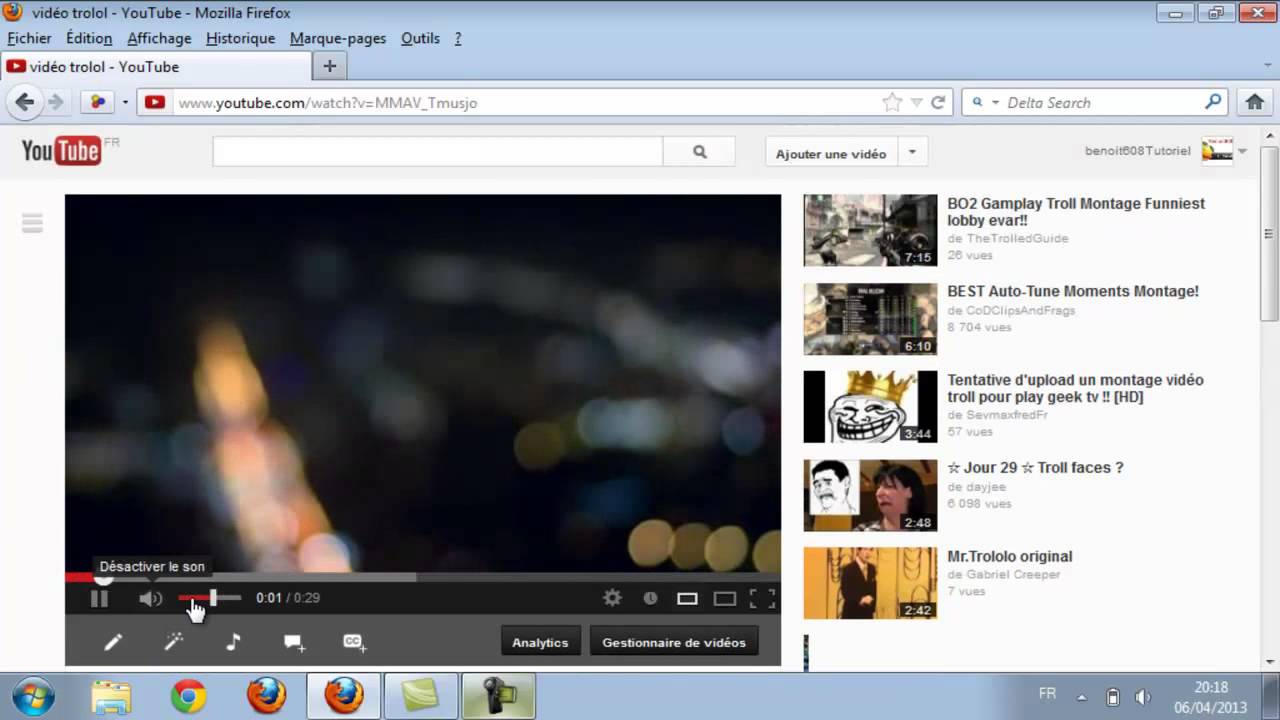The width and height of the screenshot is (1280, 720).
Task: Go forward one page
Action: click(x=56, y=102)
